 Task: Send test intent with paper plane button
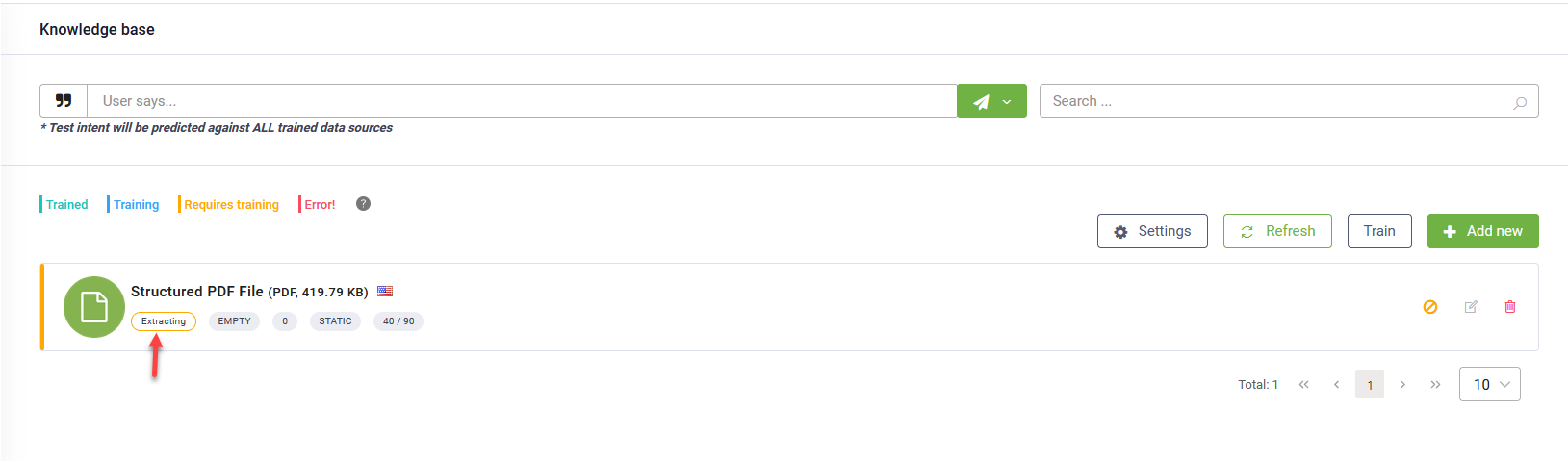click(981, 101)
